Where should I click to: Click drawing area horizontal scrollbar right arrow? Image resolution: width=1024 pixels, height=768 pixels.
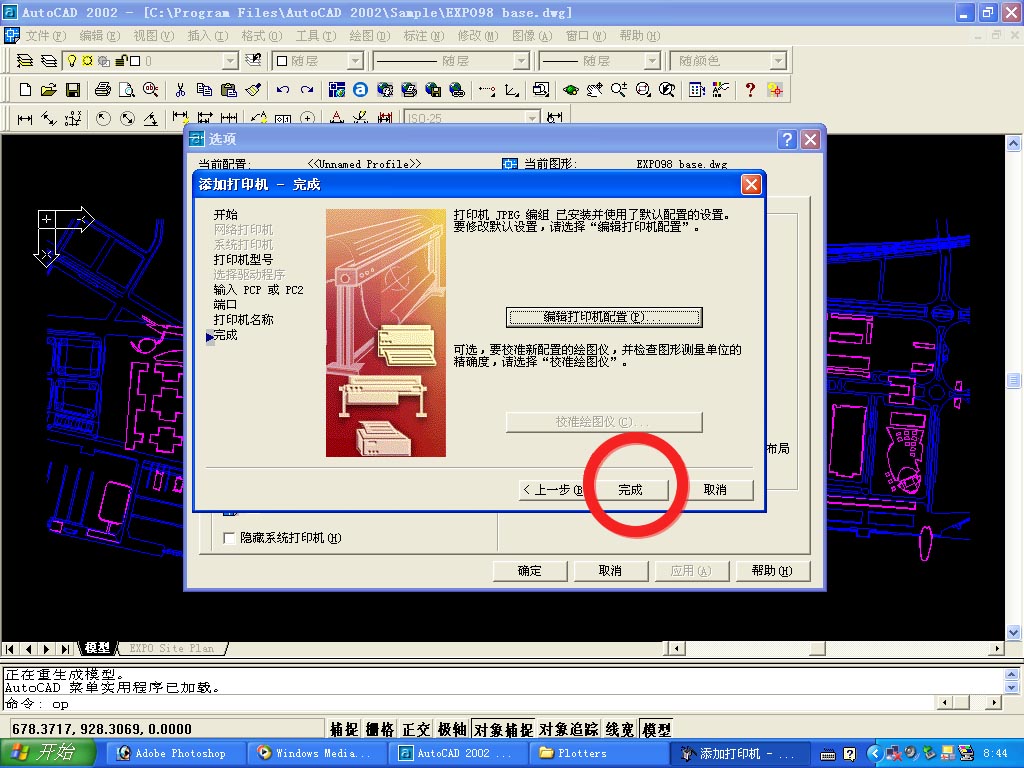[x=997, y=648]
